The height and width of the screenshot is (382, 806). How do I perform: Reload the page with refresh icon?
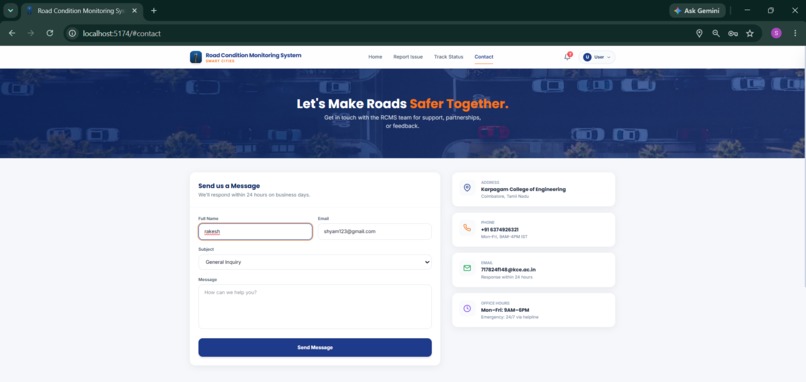[x=50, y=33]
